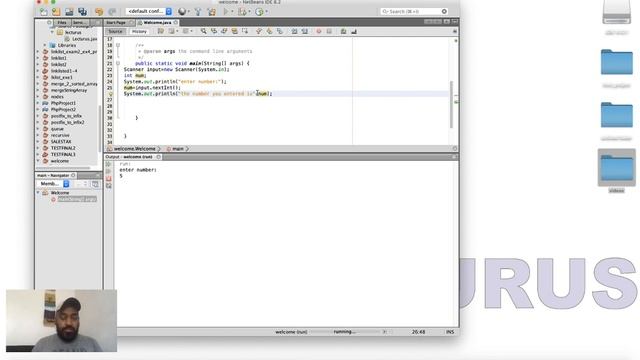
Task: Select the welcome project
Action: click(60, 161)
